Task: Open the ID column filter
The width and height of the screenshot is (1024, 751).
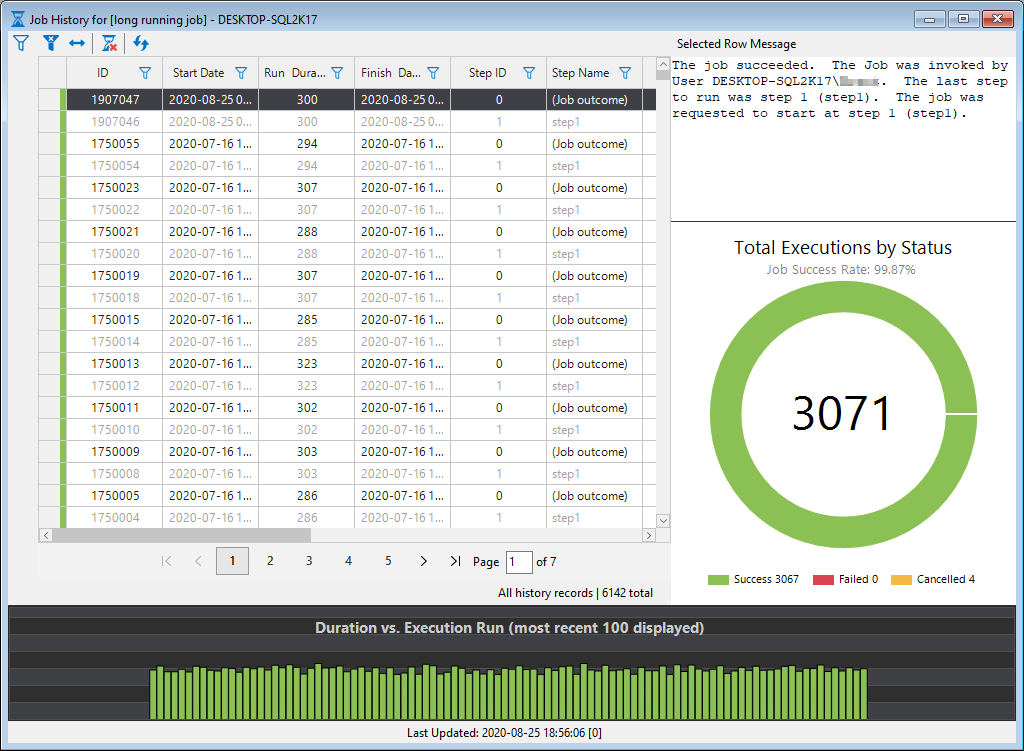Action: 145,73
